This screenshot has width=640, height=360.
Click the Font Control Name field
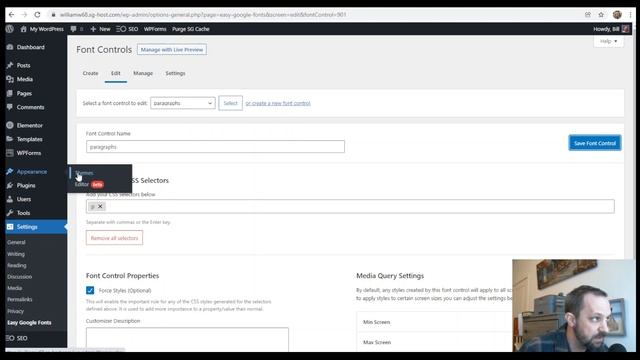click(x=215, y=147)
